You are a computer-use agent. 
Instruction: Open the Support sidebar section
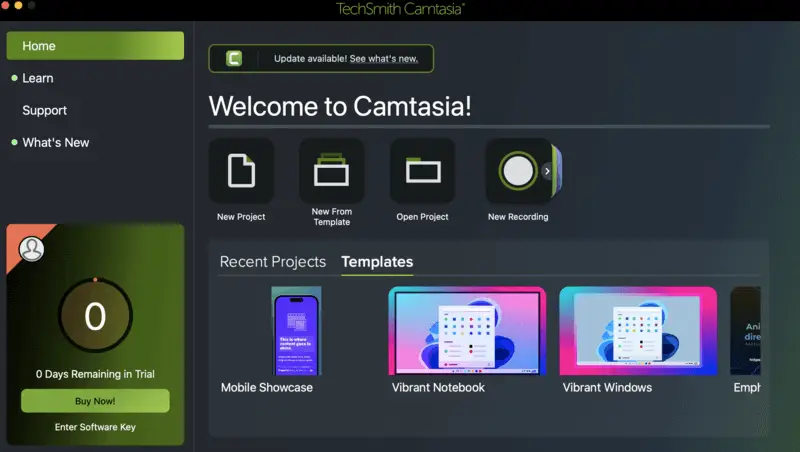[44, 110]
